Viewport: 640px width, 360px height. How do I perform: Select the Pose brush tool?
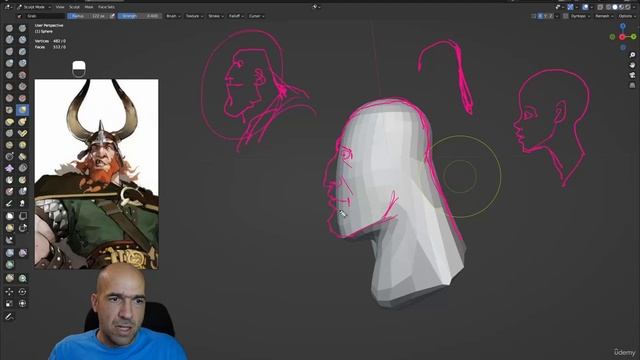coord(22,133)
